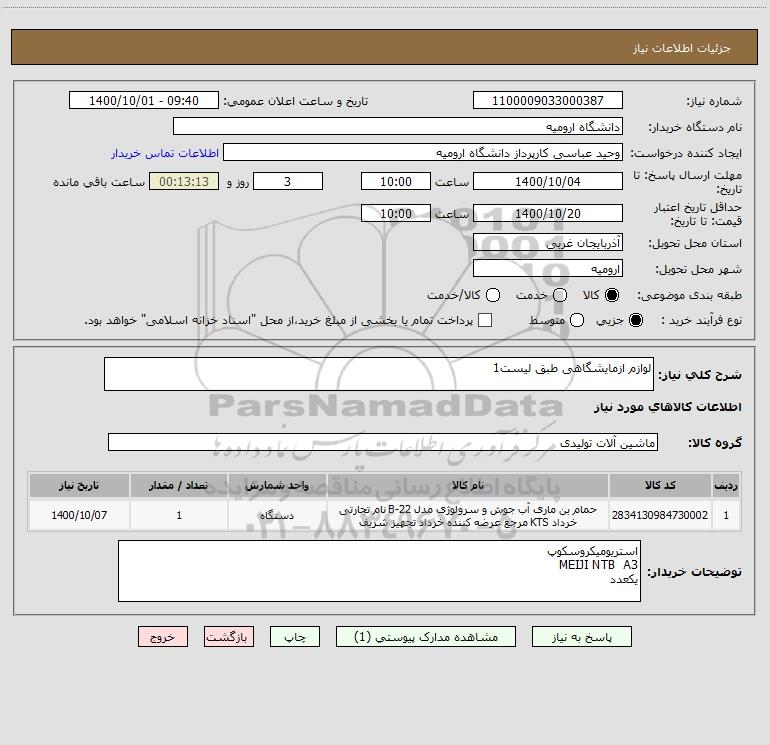
Task: Click the ردیف column header
Action: pyautogui.click(x=726, y=485)
